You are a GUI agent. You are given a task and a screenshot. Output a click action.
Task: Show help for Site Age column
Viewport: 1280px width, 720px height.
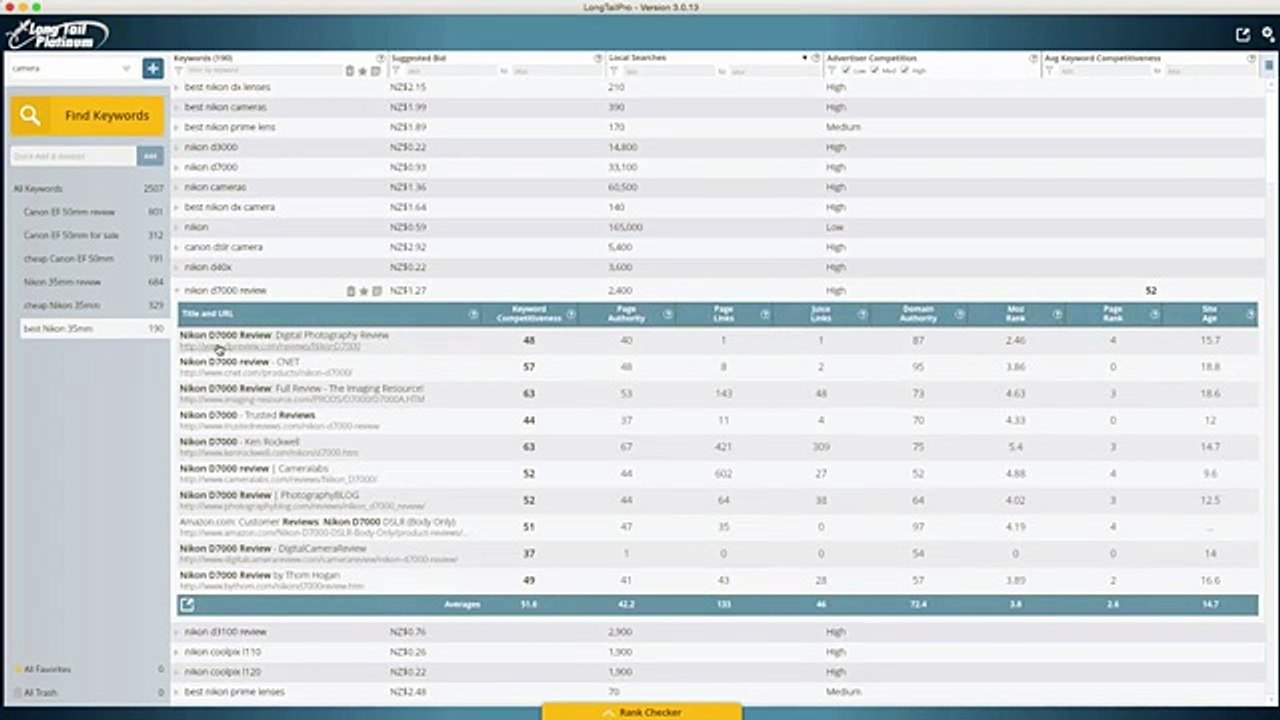(x=1250, y=314)
